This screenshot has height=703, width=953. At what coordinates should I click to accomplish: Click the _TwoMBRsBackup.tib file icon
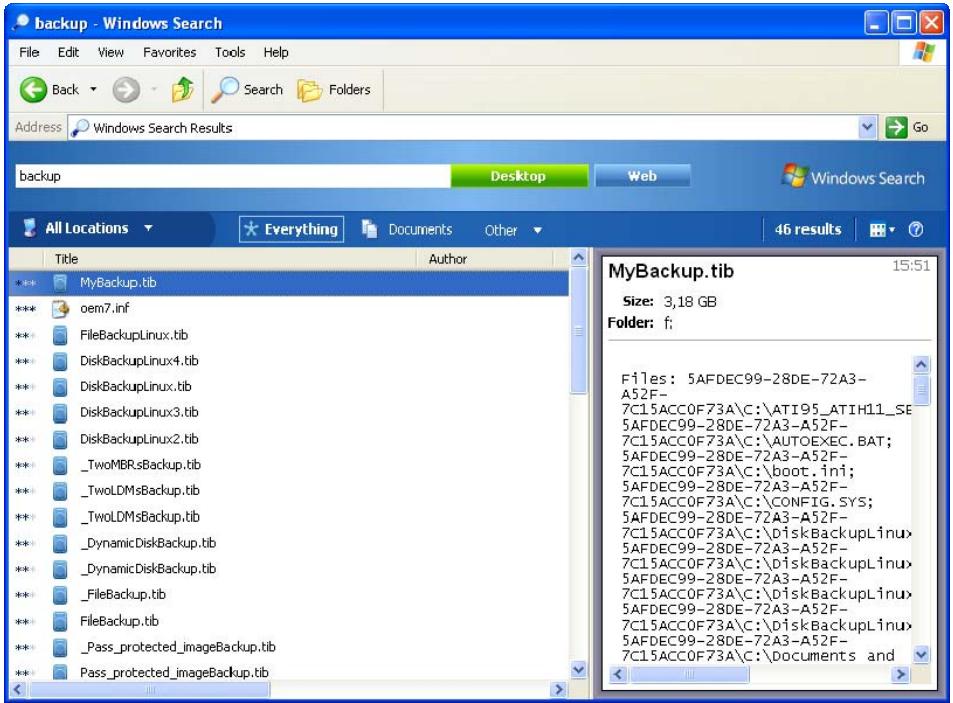[x=60, y=465]
